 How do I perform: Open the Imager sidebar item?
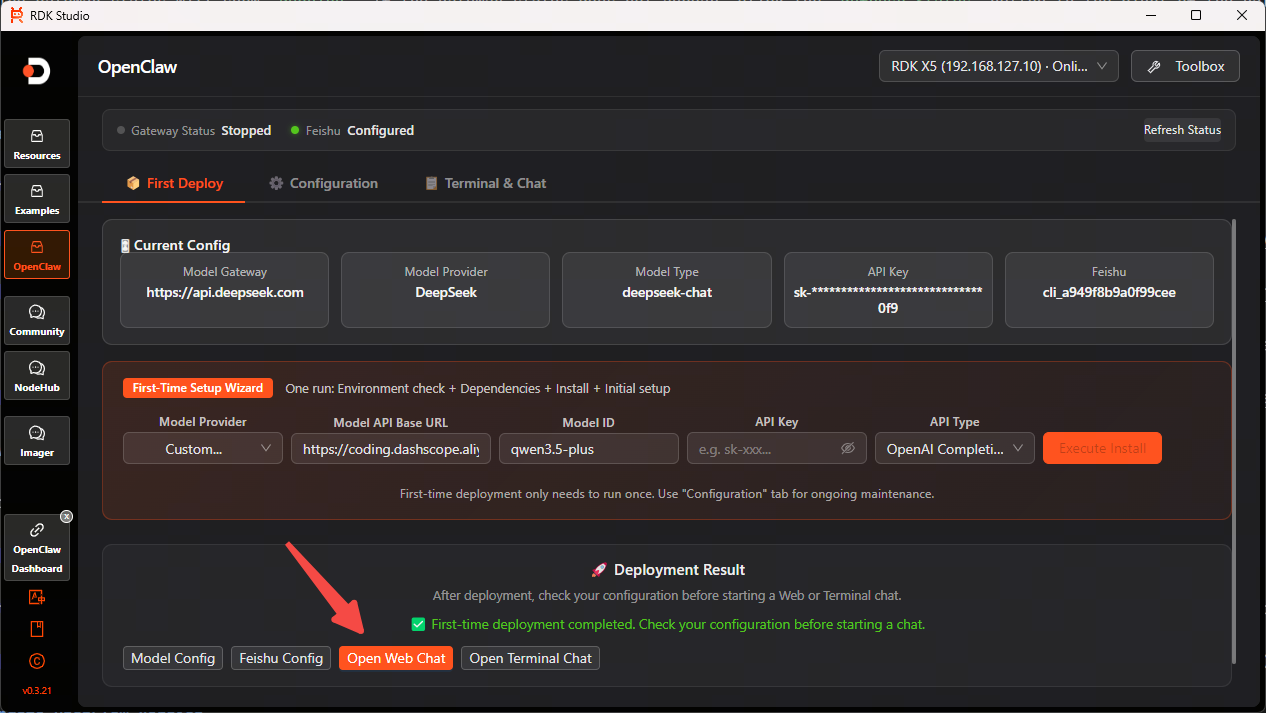pos(37,441)
